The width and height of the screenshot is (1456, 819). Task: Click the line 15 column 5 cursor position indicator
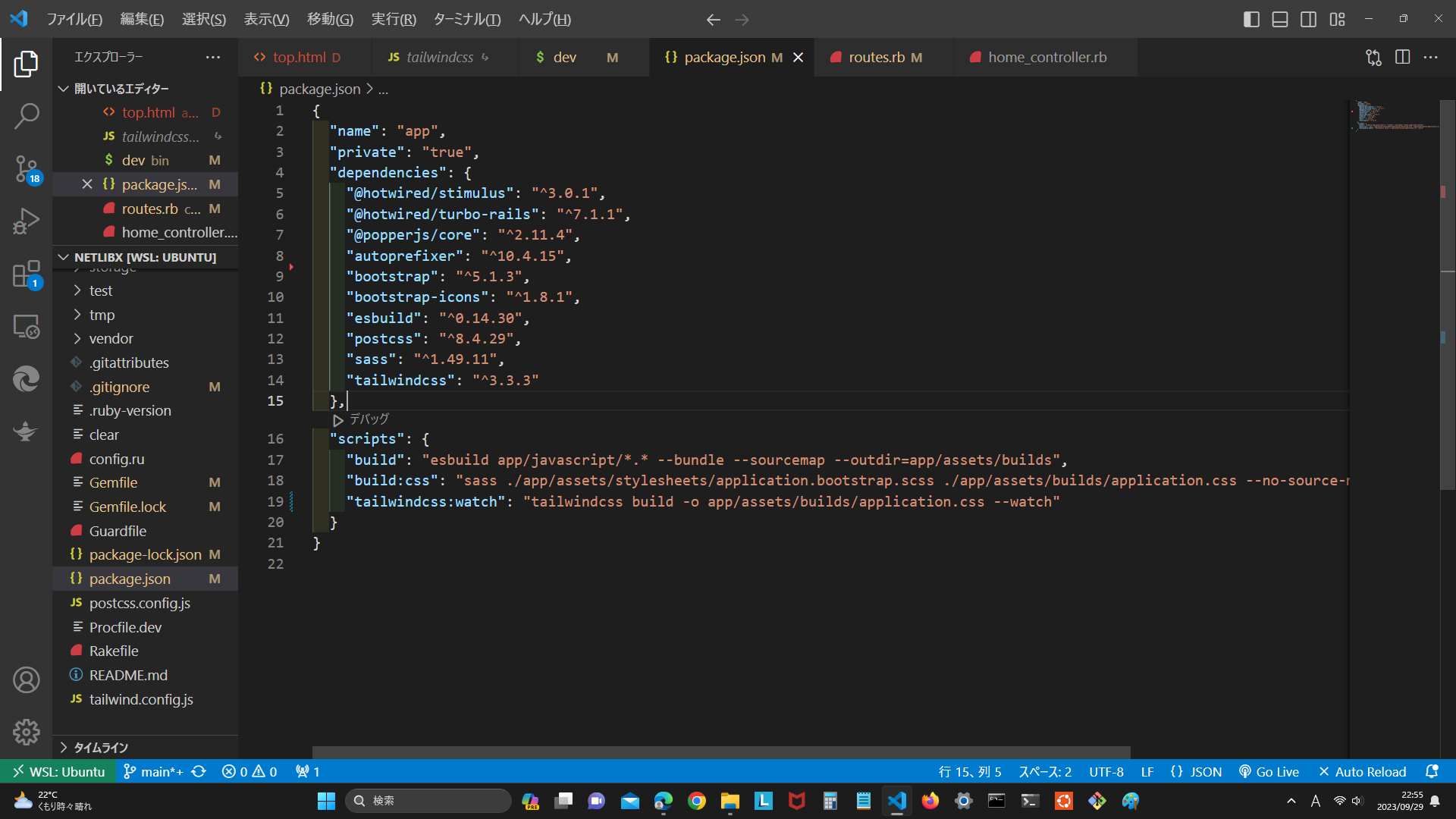970,771
